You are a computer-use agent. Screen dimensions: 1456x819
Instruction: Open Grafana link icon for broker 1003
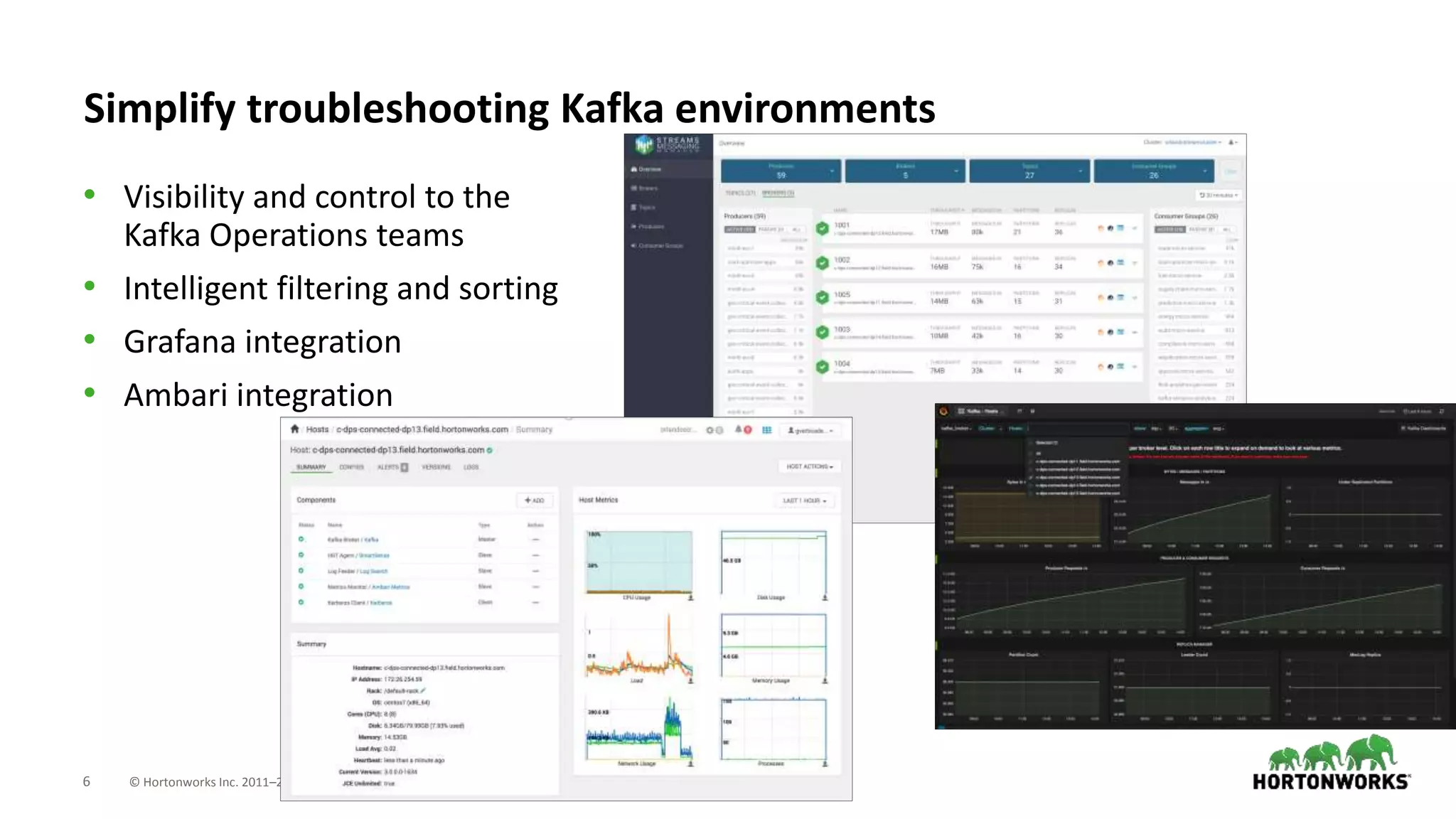pos(1101,332)
